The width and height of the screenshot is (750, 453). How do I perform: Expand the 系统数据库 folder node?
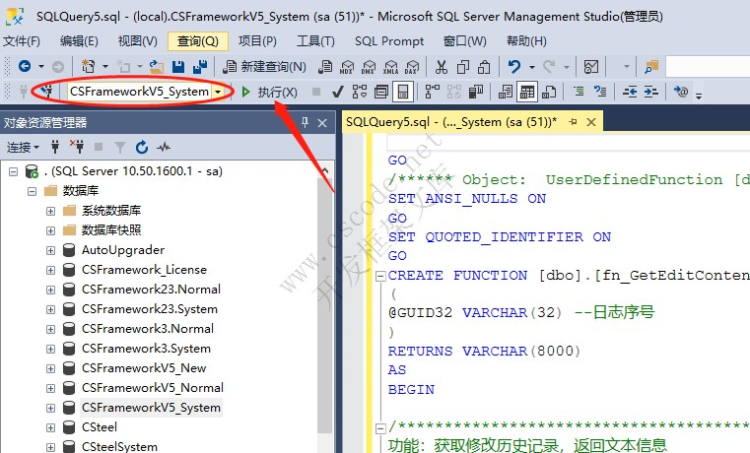point(50,211)
